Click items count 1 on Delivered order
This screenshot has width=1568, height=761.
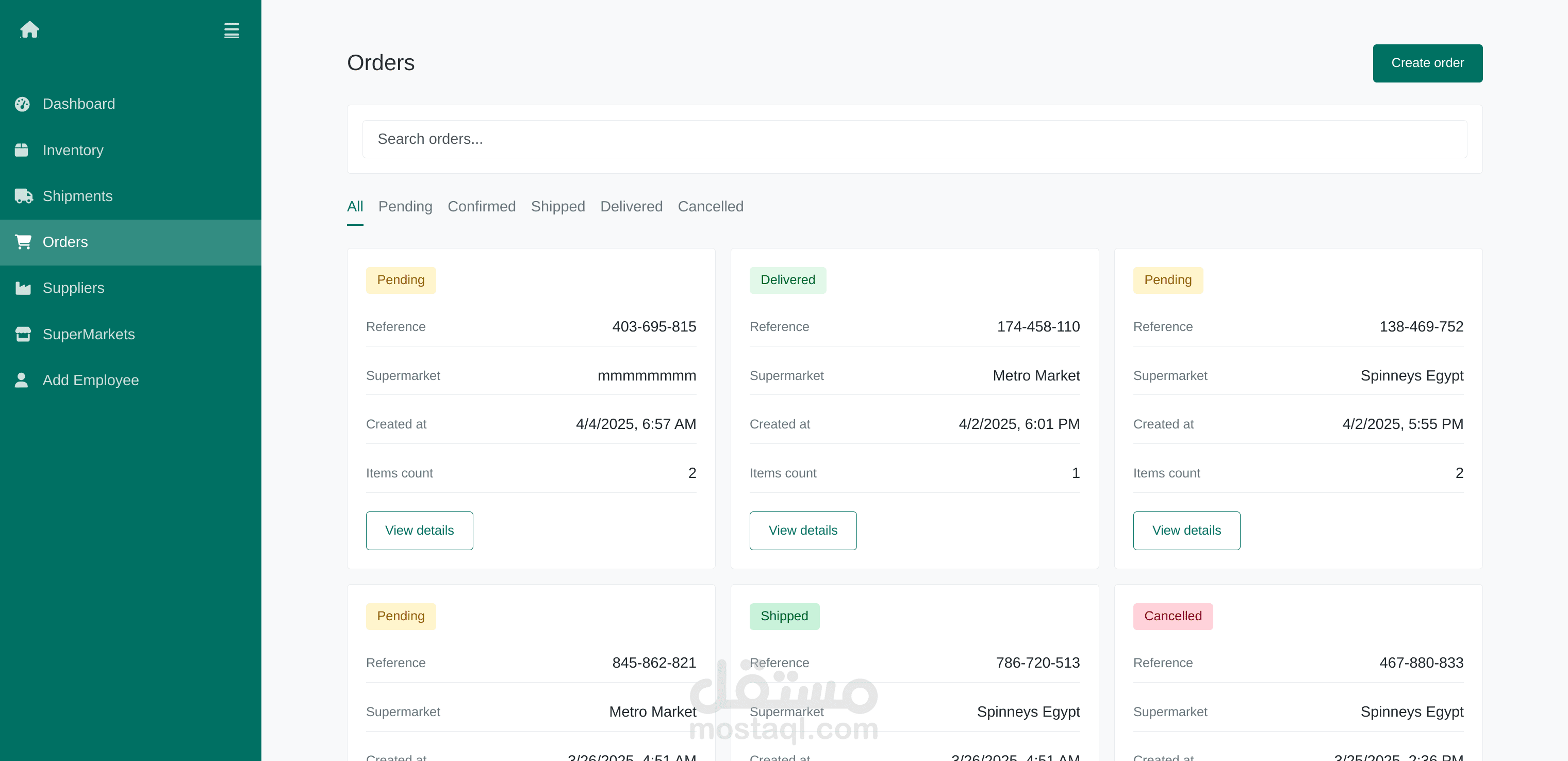click(1076, 473)
